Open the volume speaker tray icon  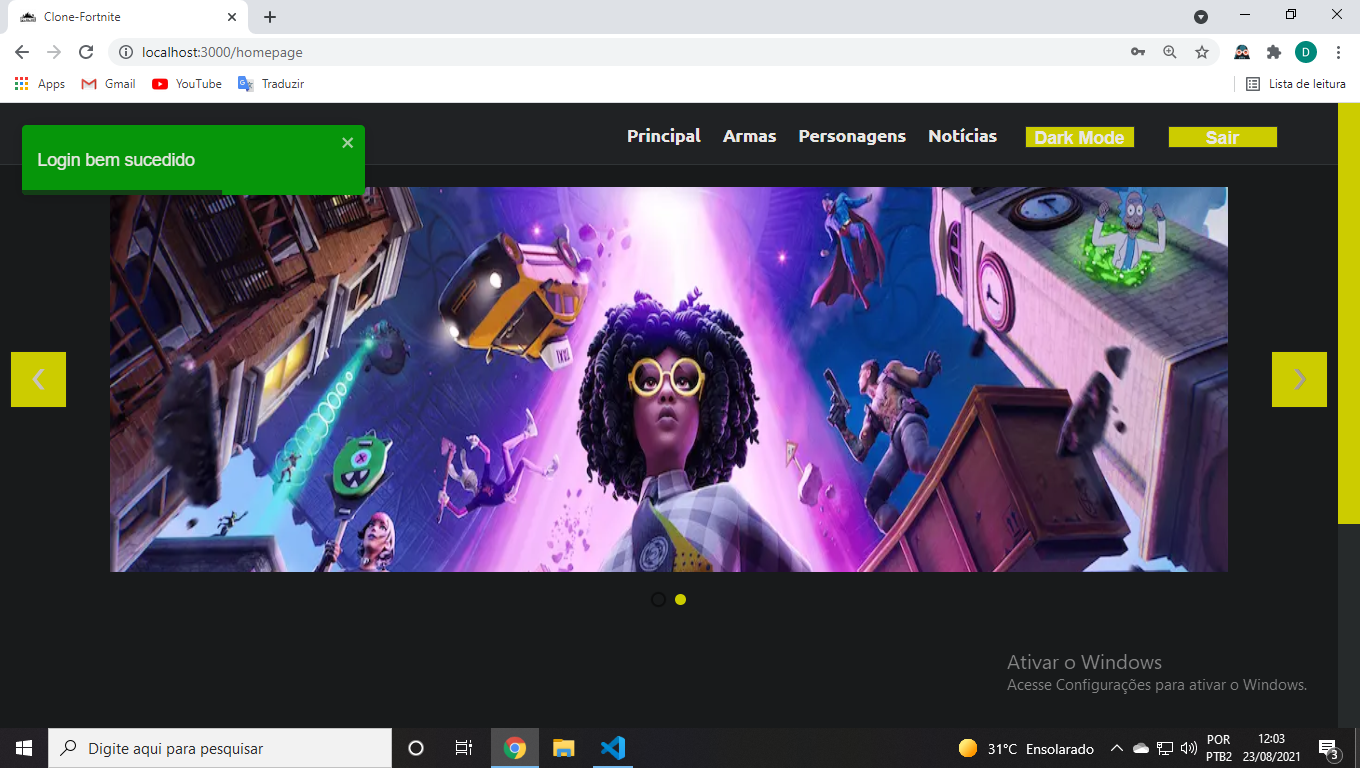pyautogui.click(x=1189, y=748)
